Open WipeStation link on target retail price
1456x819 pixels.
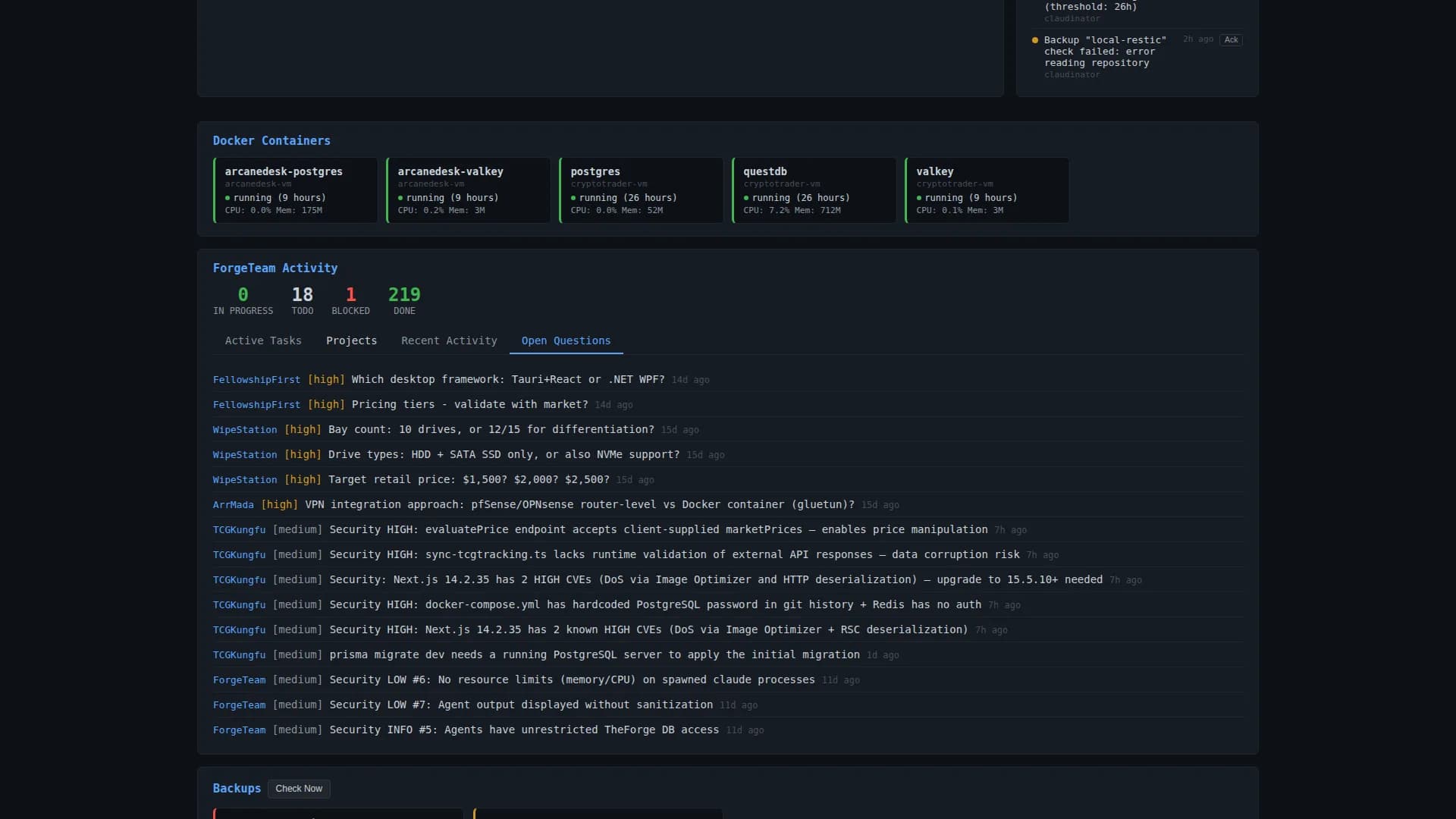245,479
